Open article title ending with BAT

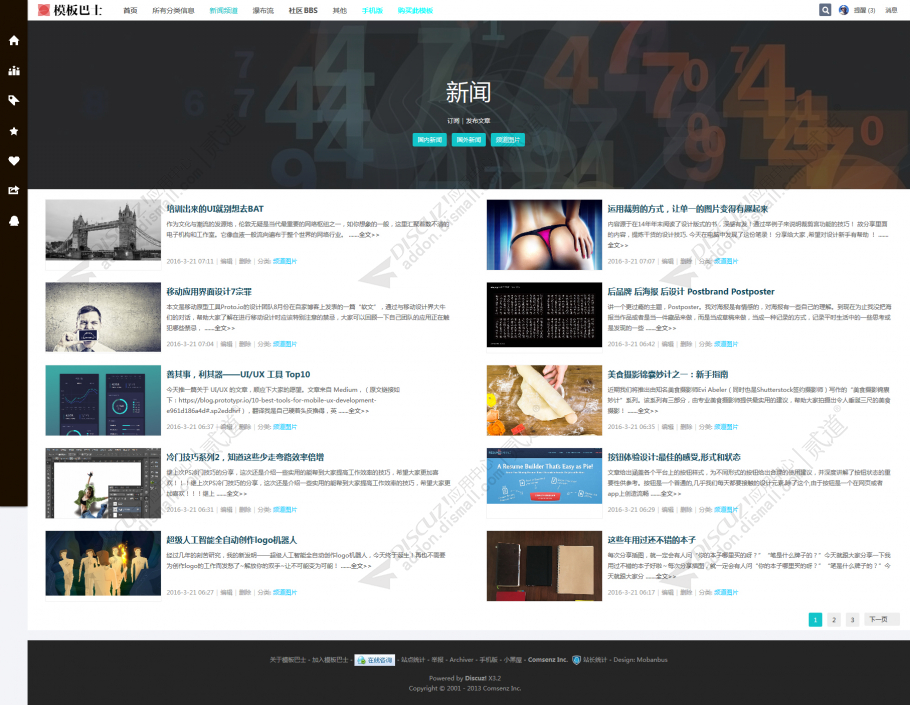pos(215,208)
